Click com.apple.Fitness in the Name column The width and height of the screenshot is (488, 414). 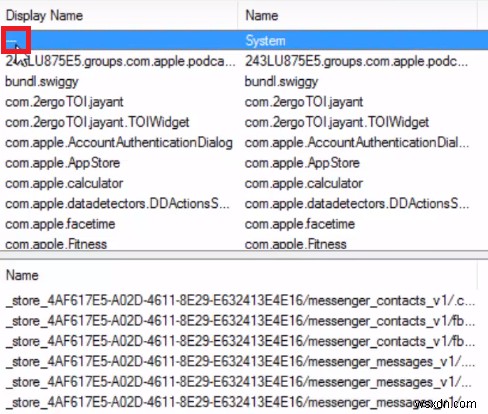[x=296, y=244]
